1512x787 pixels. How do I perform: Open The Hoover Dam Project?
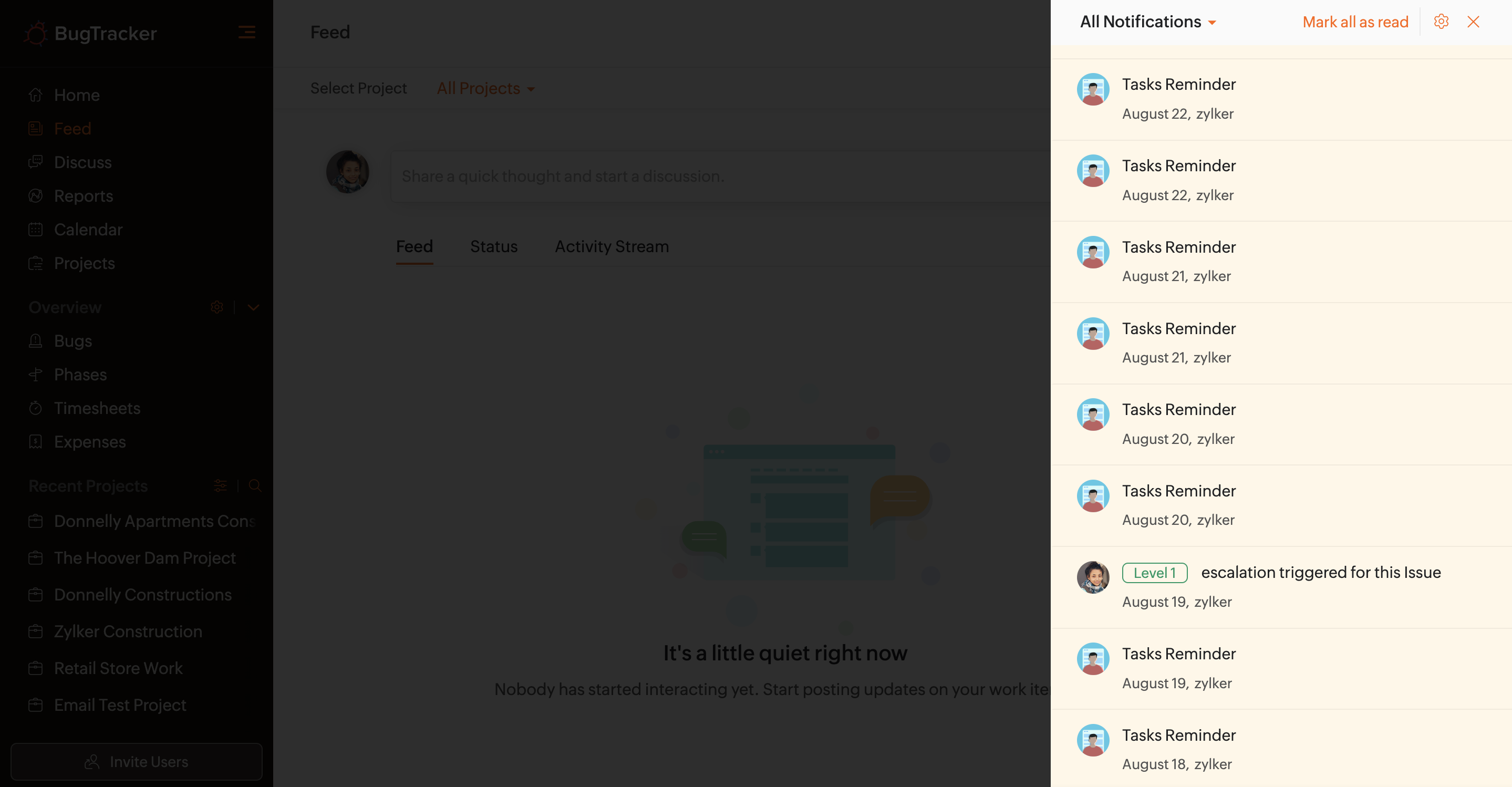pyautogui.click(x=144, y=557)
